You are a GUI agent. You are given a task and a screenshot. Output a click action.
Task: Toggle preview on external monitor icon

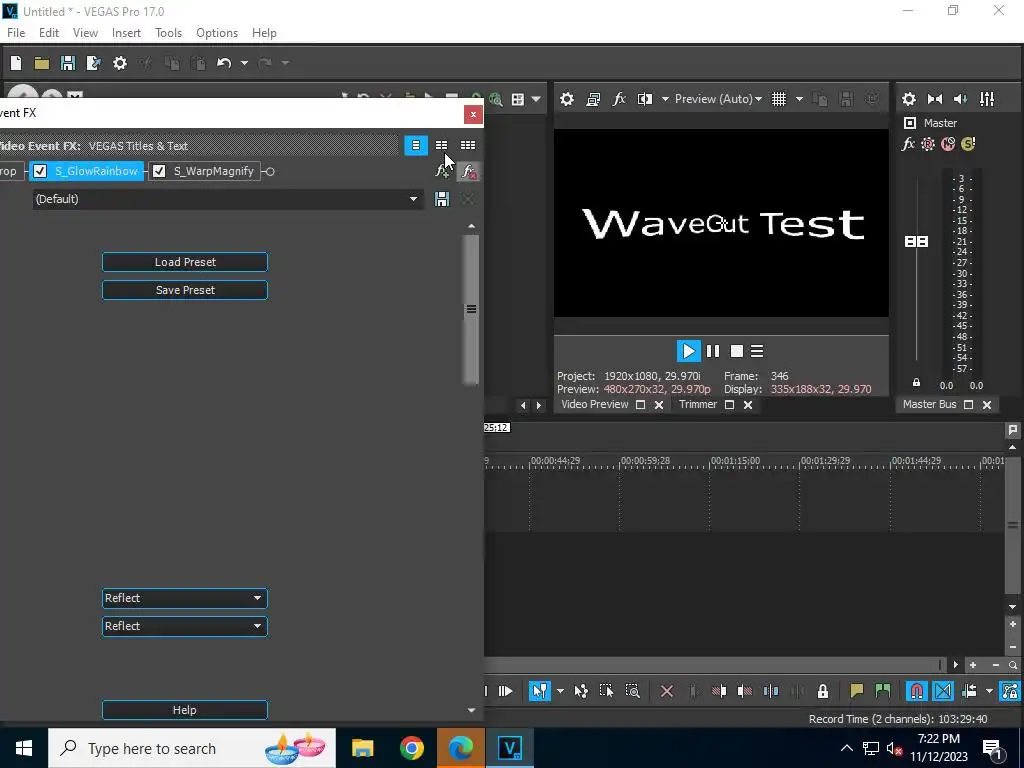[x=593, y=99]
